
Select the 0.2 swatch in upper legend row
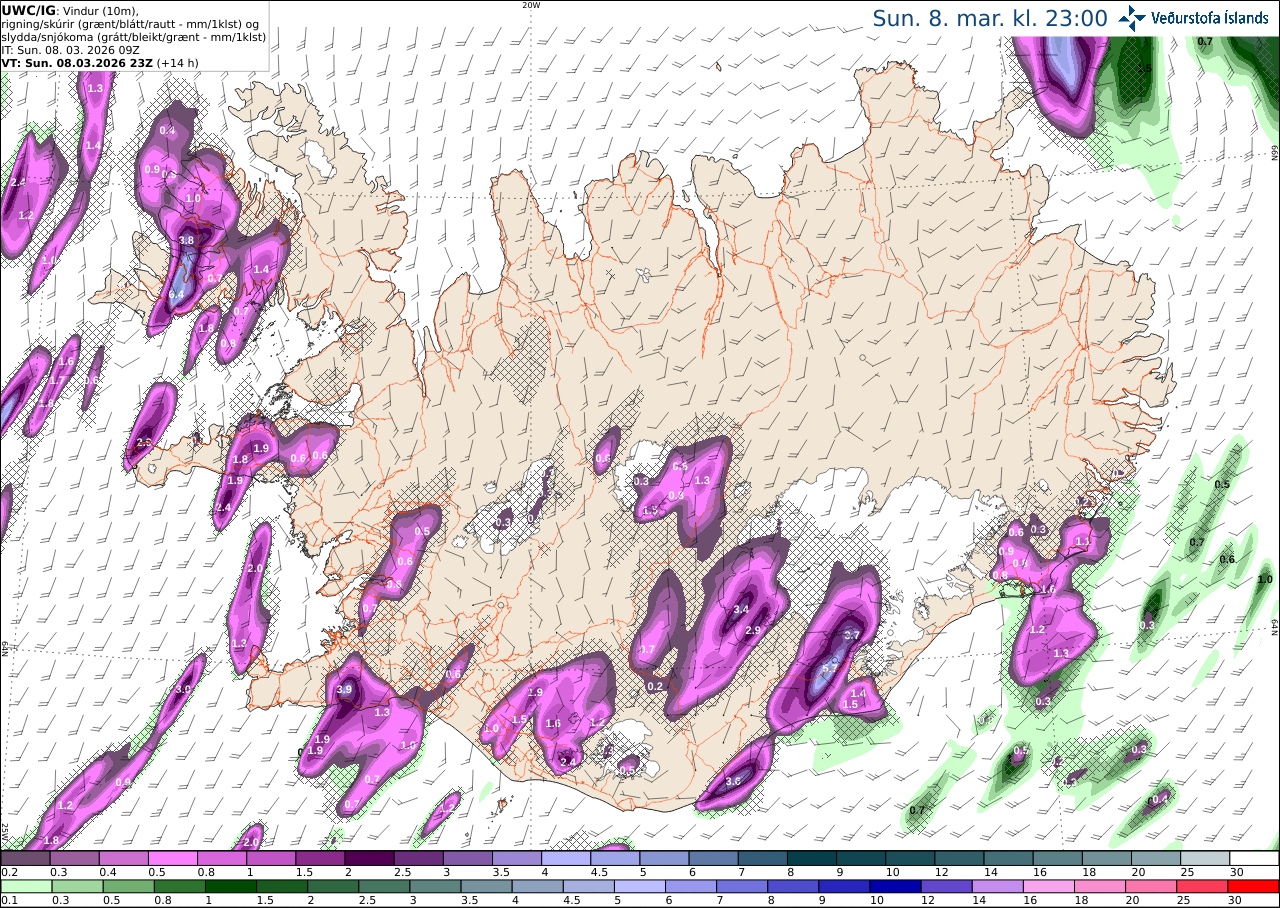25,858
